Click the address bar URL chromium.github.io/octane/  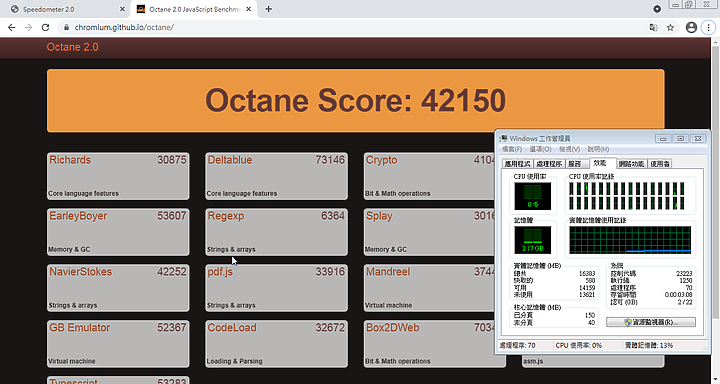pyautogui.click(x=124, y=28)
